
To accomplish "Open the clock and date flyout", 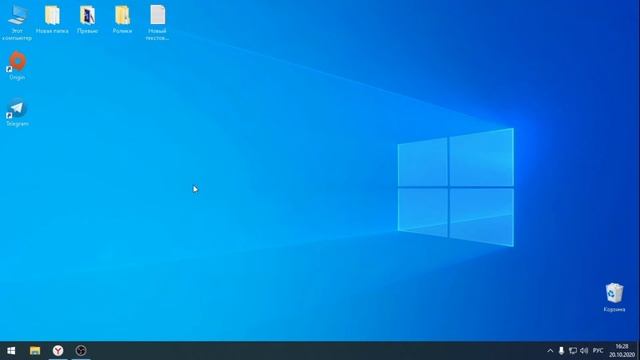I will [x=622, y=351].
